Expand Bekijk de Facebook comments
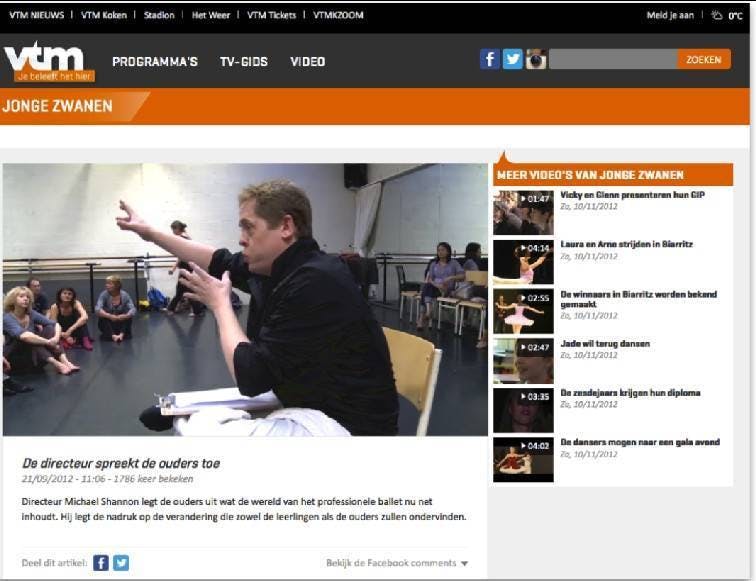Viewport: 756px width, 581px height. click(397, 563)
